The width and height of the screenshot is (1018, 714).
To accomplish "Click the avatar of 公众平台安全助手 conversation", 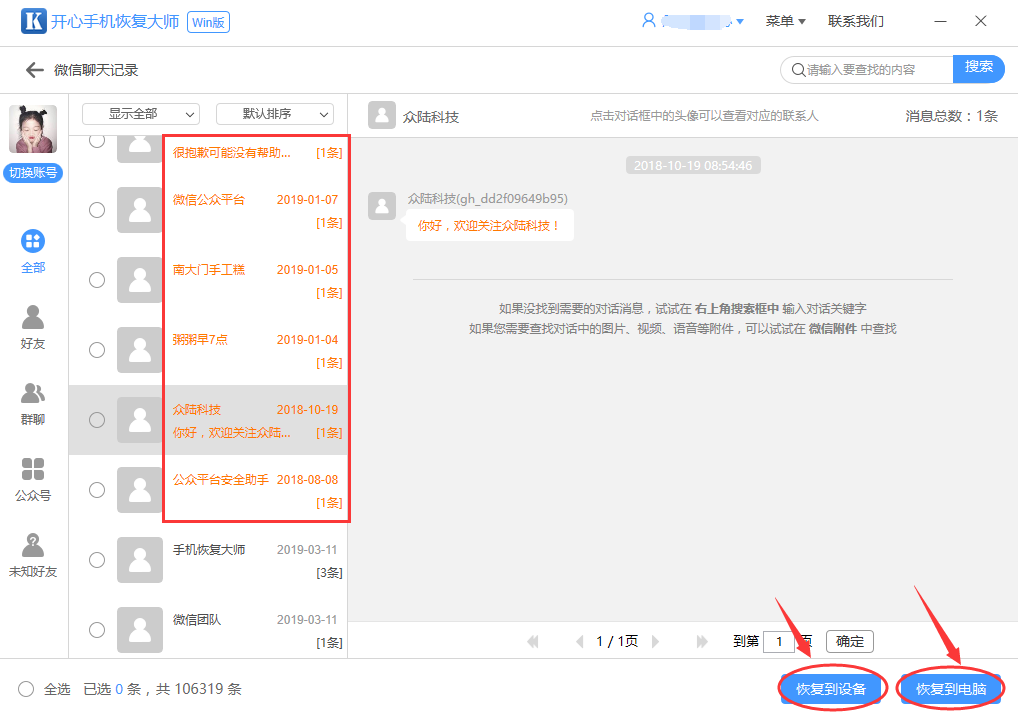I will click(x=140, y=490).
